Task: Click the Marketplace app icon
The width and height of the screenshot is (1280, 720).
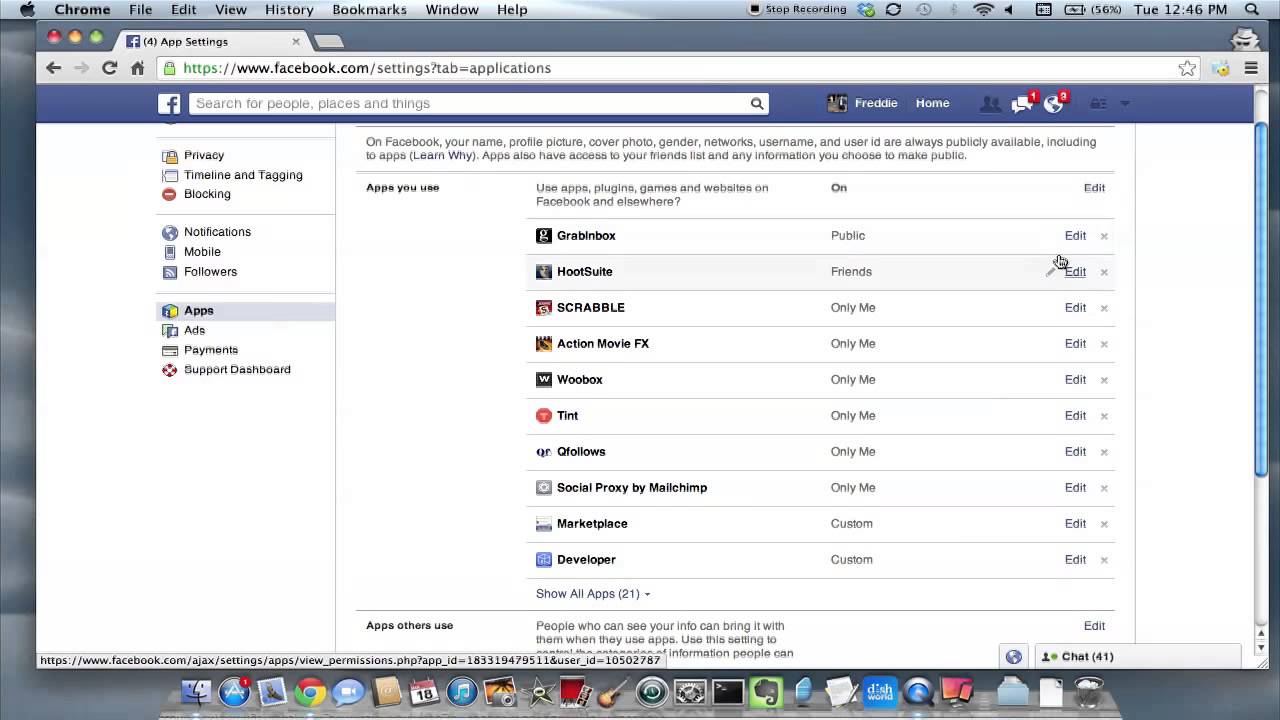Action: [544, 524]
